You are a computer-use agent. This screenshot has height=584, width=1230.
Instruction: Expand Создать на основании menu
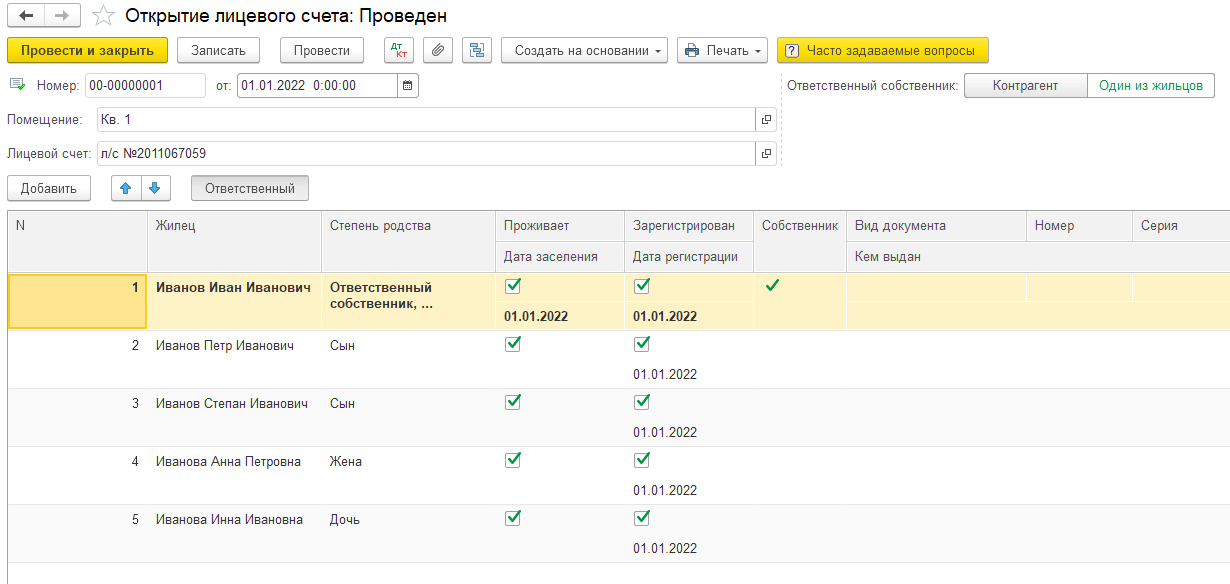coord(585,50)
